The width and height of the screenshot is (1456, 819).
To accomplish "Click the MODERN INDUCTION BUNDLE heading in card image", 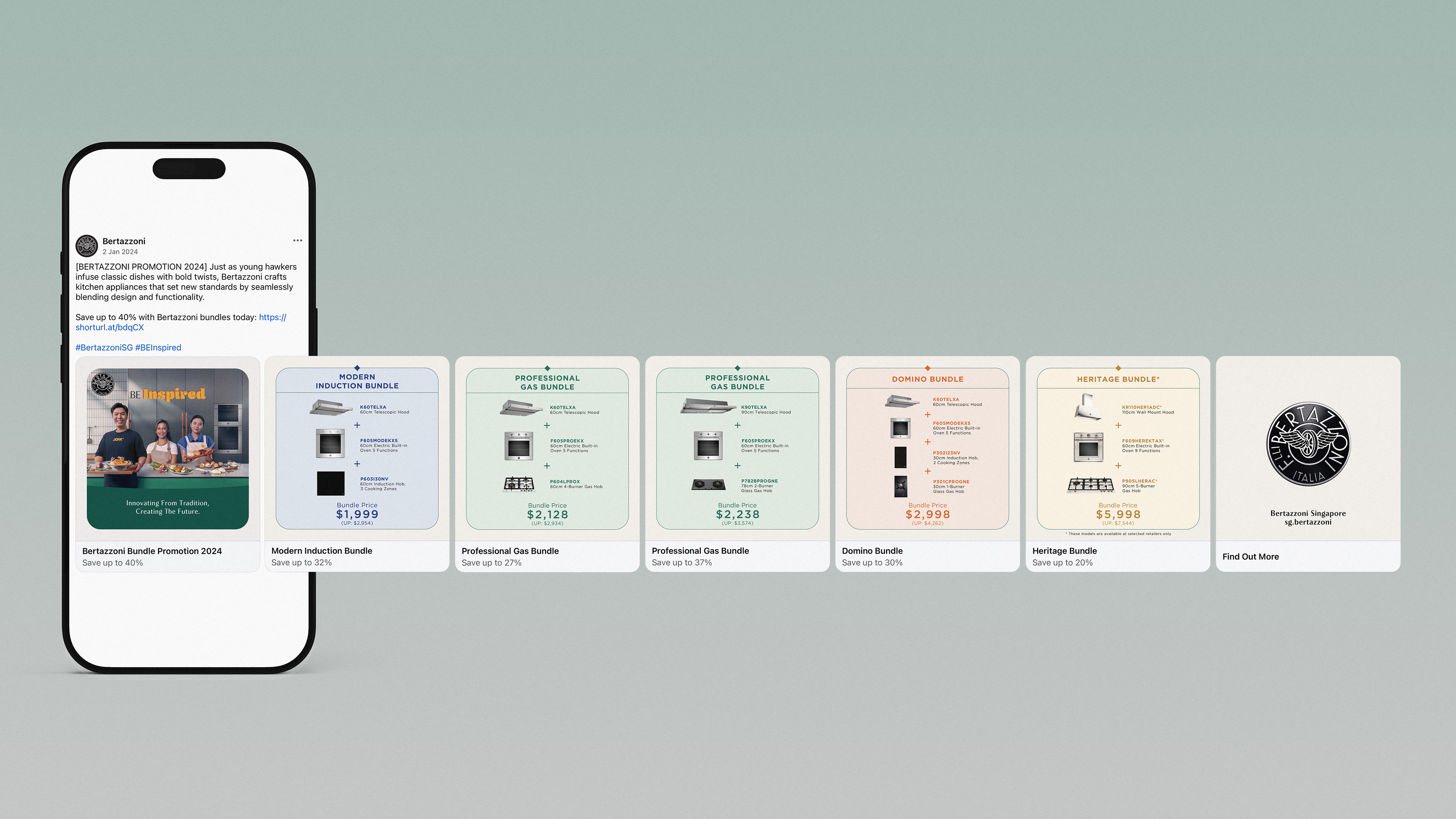I will pos(357,381).
